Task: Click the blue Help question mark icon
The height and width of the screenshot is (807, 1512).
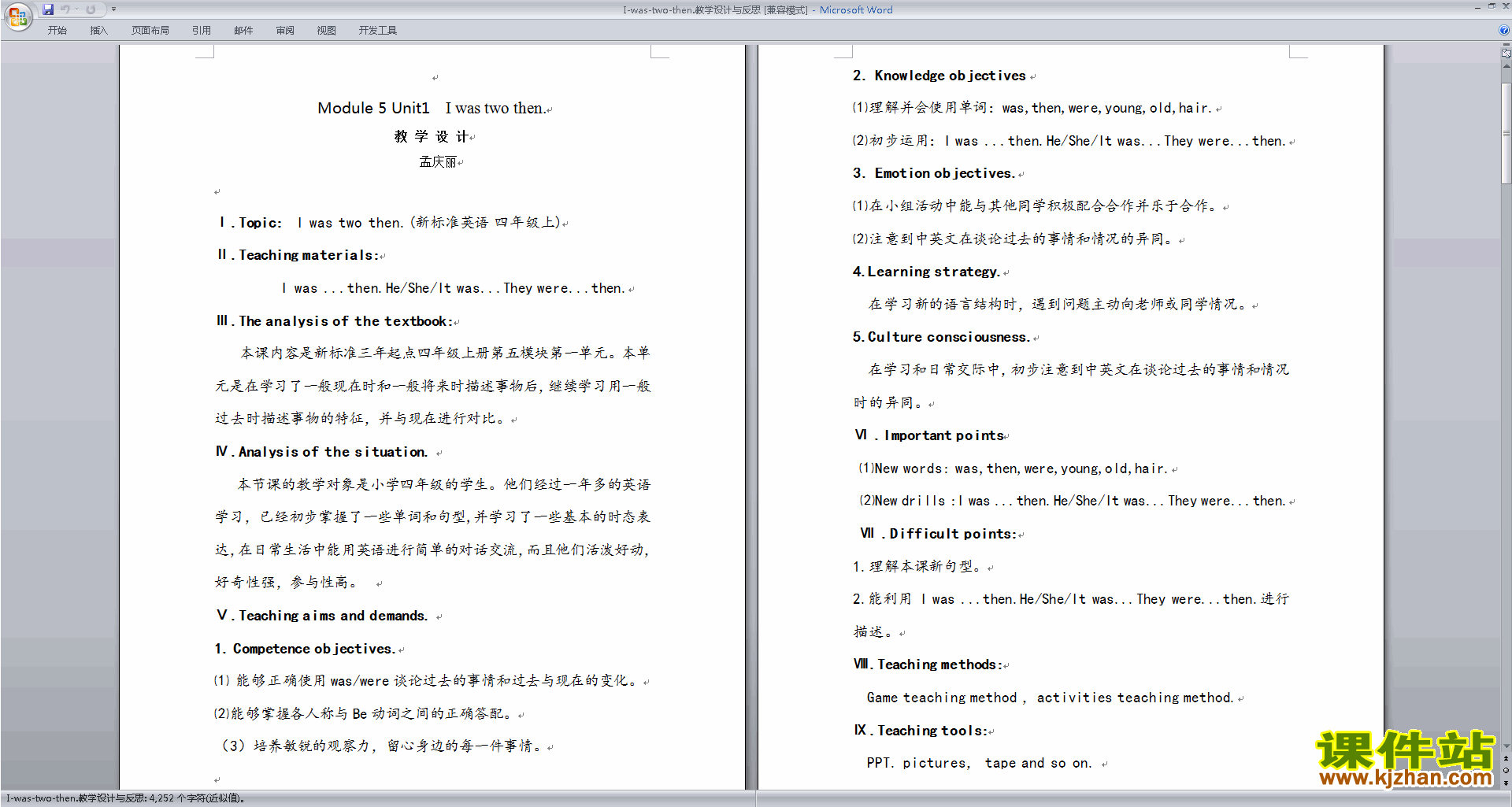Action: click(x=1504, y=30)
